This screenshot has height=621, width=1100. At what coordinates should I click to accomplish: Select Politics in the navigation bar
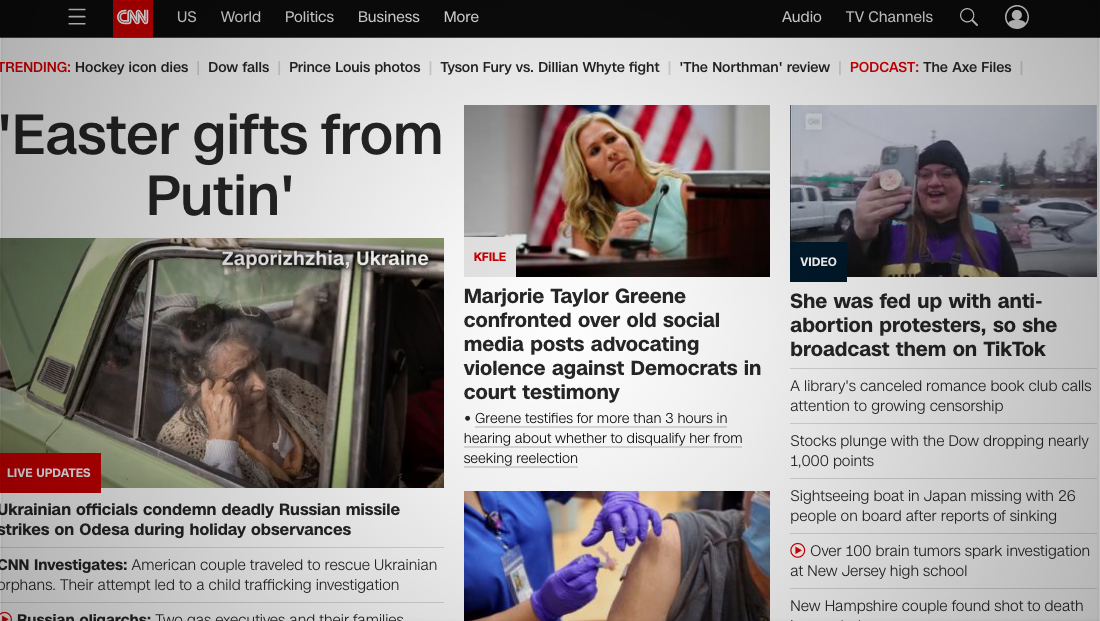[309, 17]
